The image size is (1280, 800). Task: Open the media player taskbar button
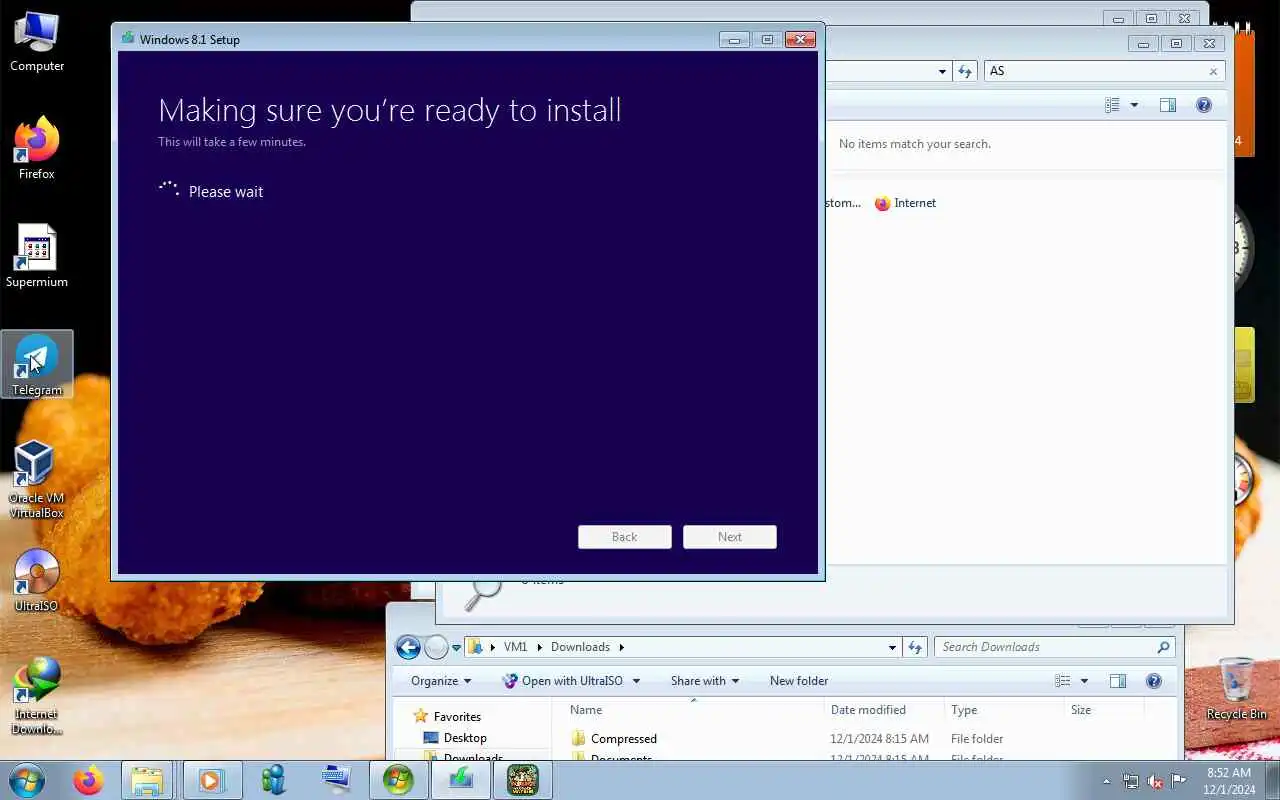point(212,780)
